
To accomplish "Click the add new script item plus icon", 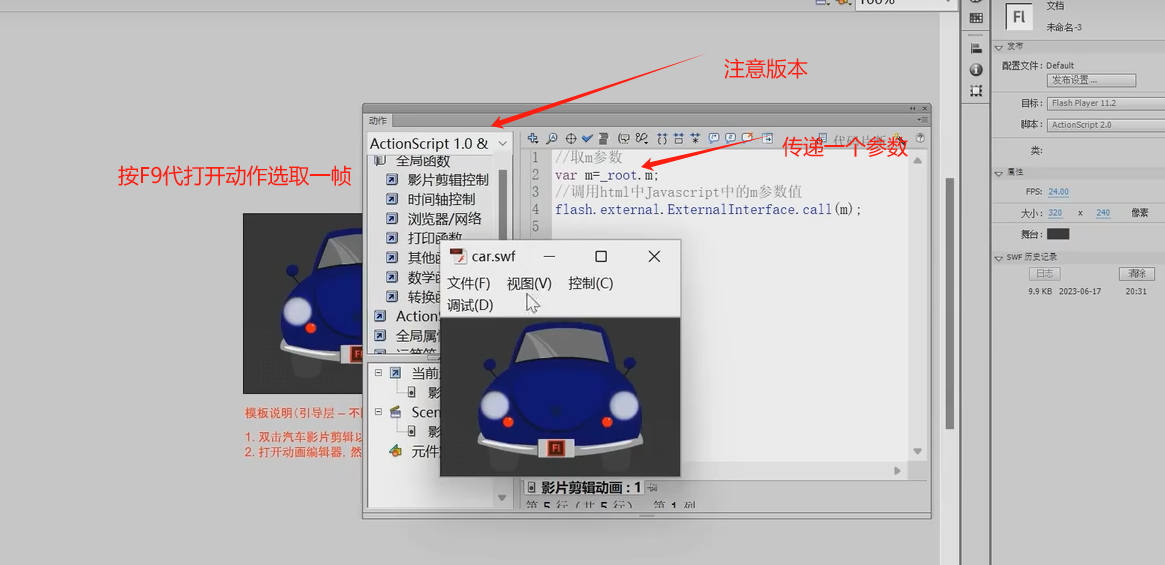I will pos(533,138).
